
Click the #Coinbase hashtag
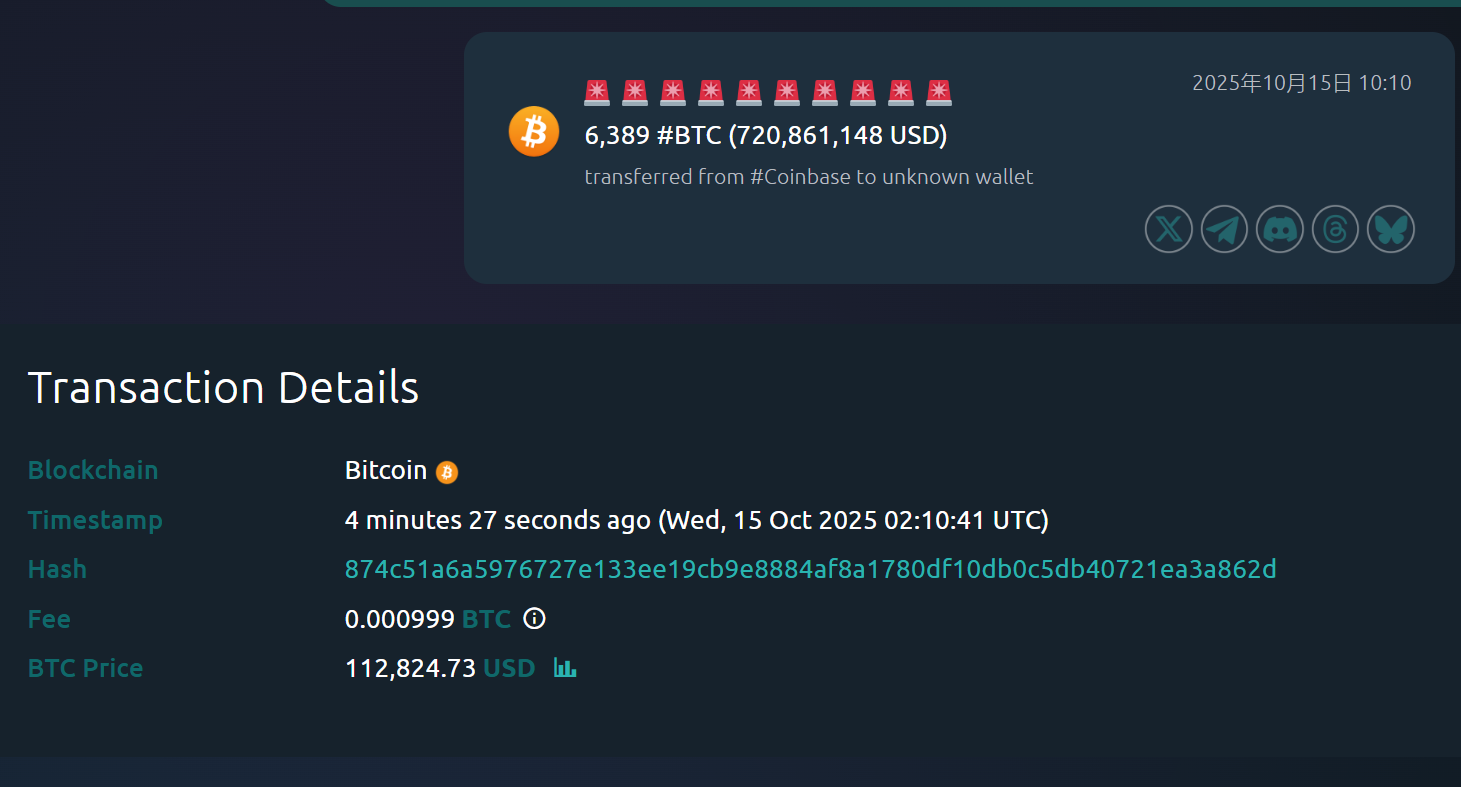[797, 177]
